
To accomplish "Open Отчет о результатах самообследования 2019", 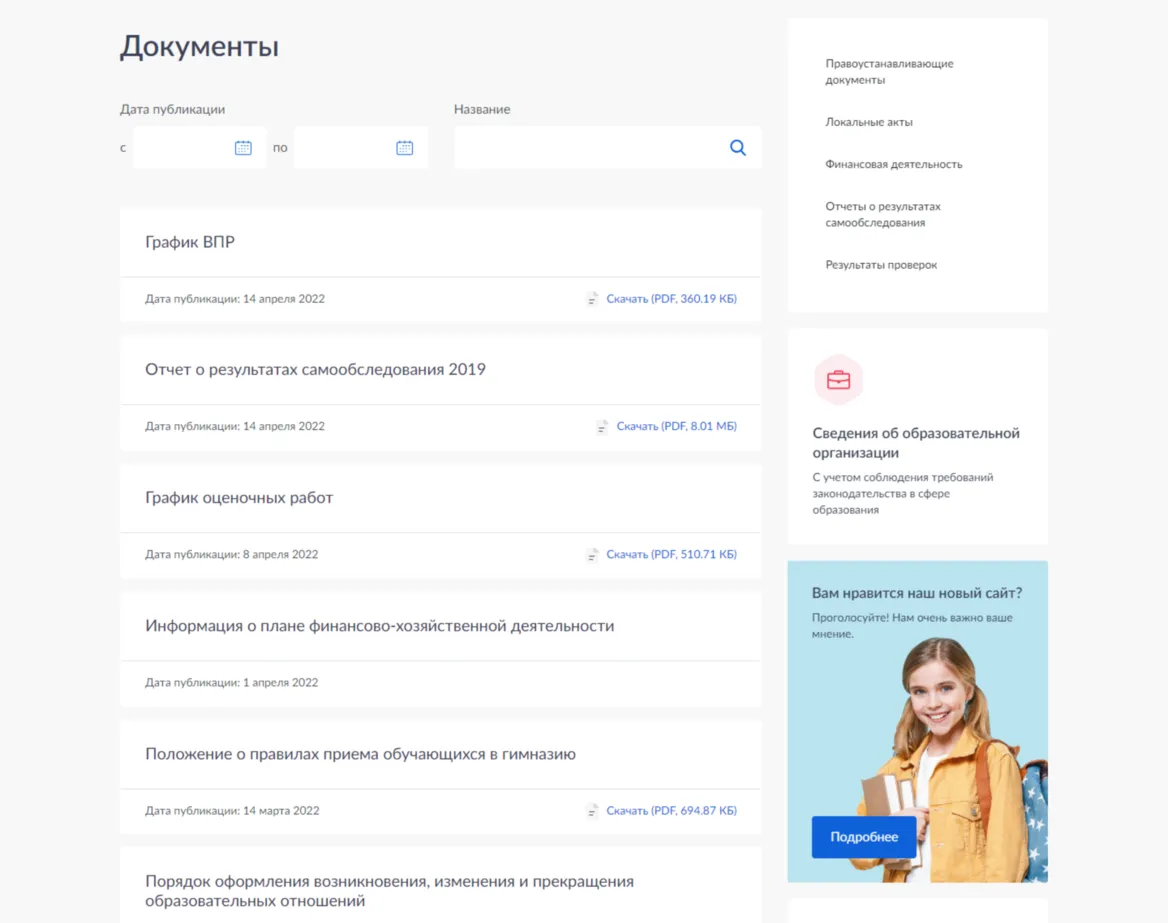I will point(315,369).
